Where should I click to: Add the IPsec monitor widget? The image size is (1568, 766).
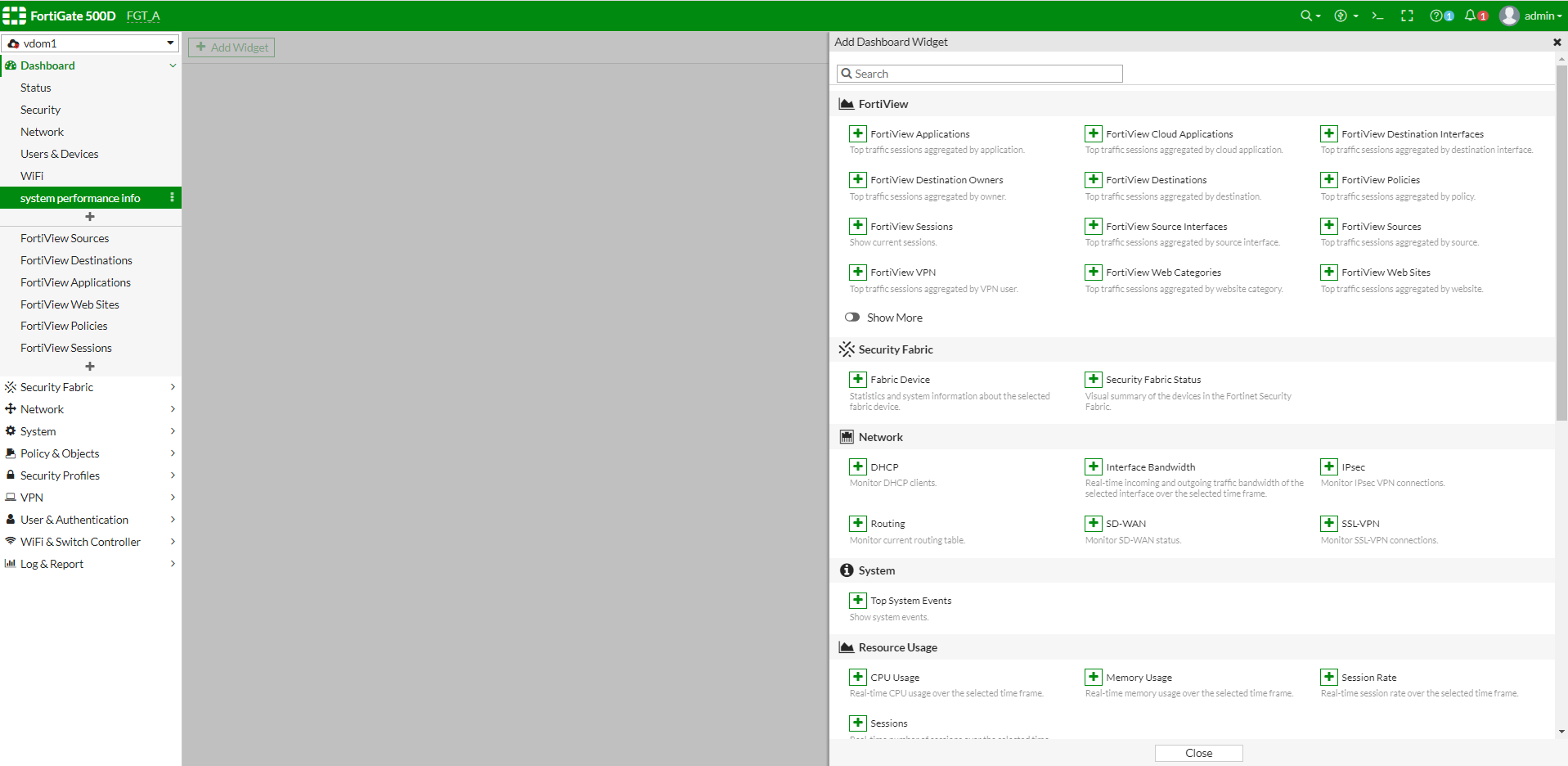pyautogui.click(x=1328, y=466)
